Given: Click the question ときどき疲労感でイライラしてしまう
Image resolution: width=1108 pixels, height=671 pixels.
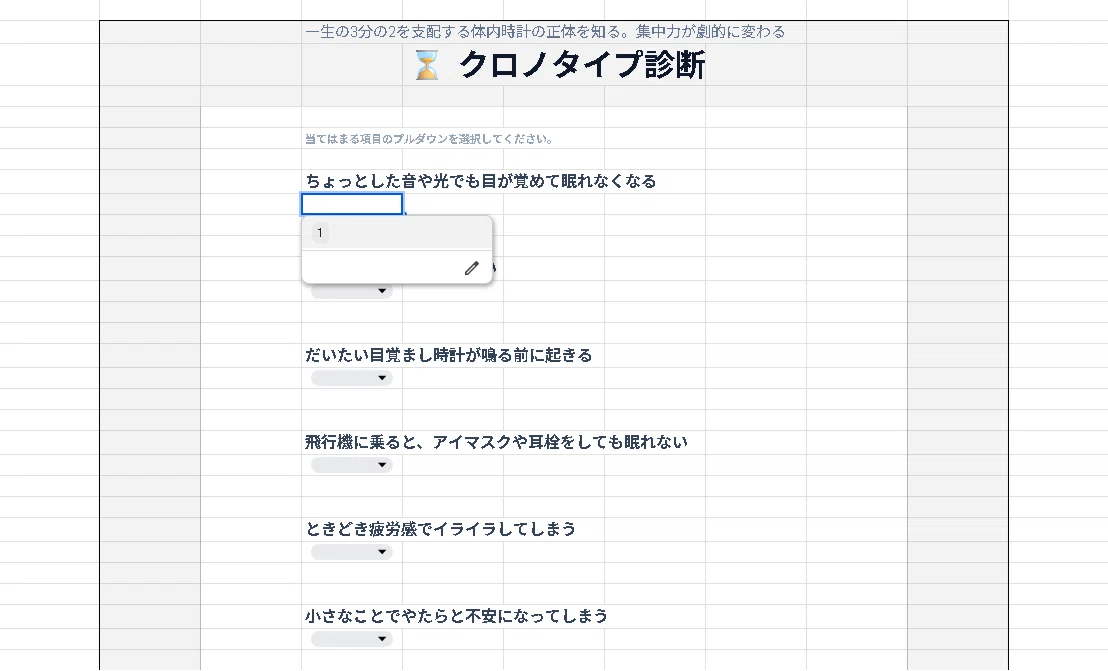Looking at the screenshot, I should pos(441,529).
